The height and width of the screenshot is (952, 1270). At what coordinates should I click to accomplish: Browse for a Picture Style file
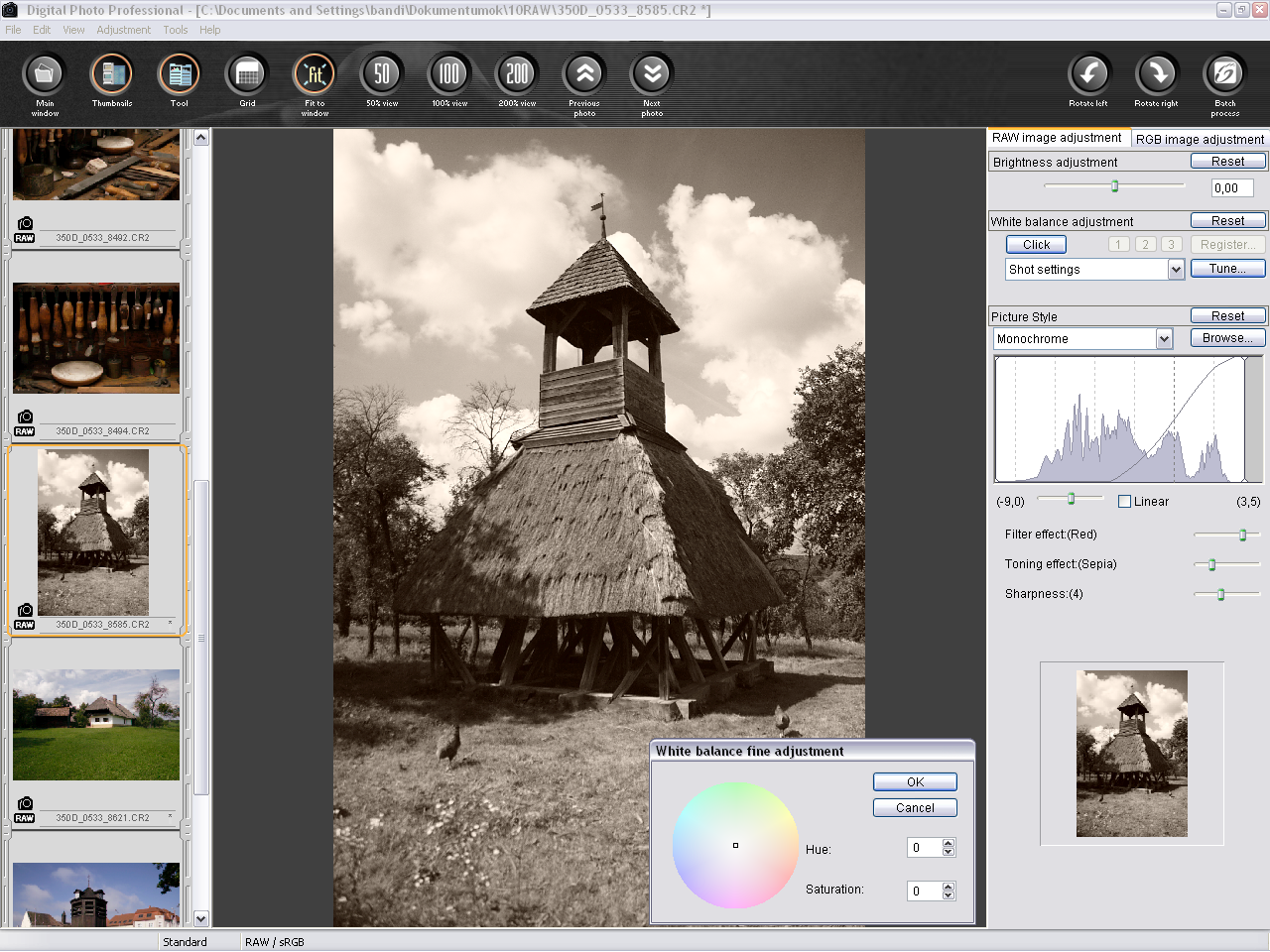(1227, 338)
